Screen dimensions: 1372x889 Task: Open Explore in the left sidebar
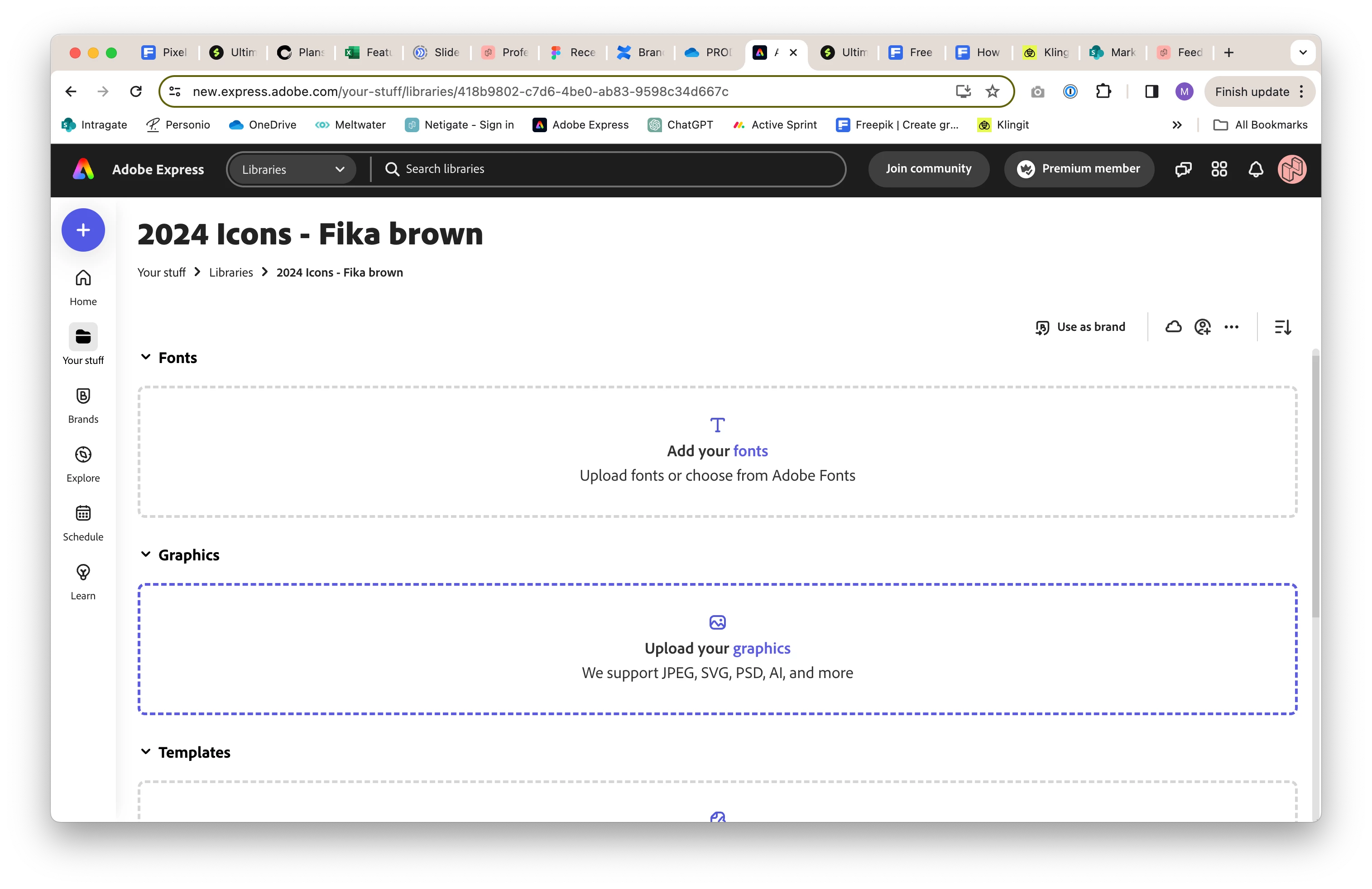click(83, 464)
